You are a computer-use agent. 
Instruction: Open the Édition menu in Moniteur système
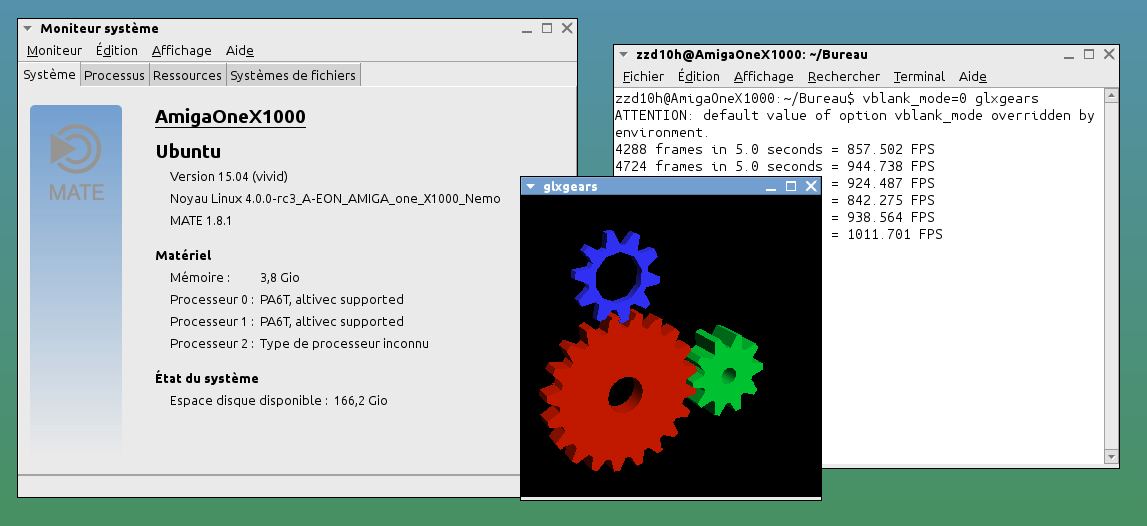[117, 51]
